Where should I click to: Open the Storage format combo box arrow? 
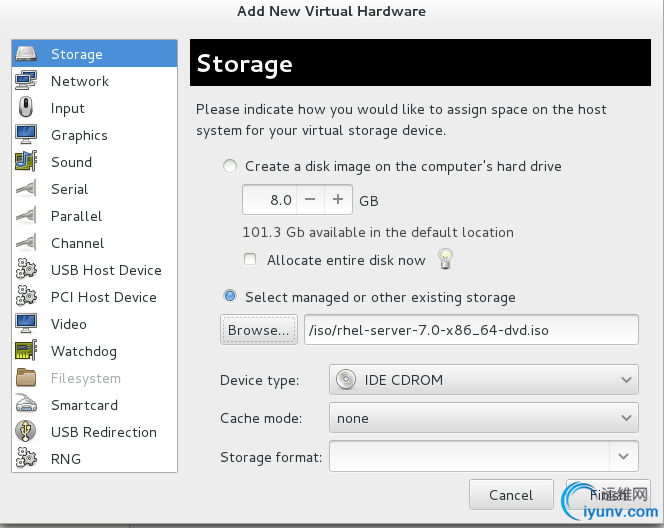coord(625,457)
